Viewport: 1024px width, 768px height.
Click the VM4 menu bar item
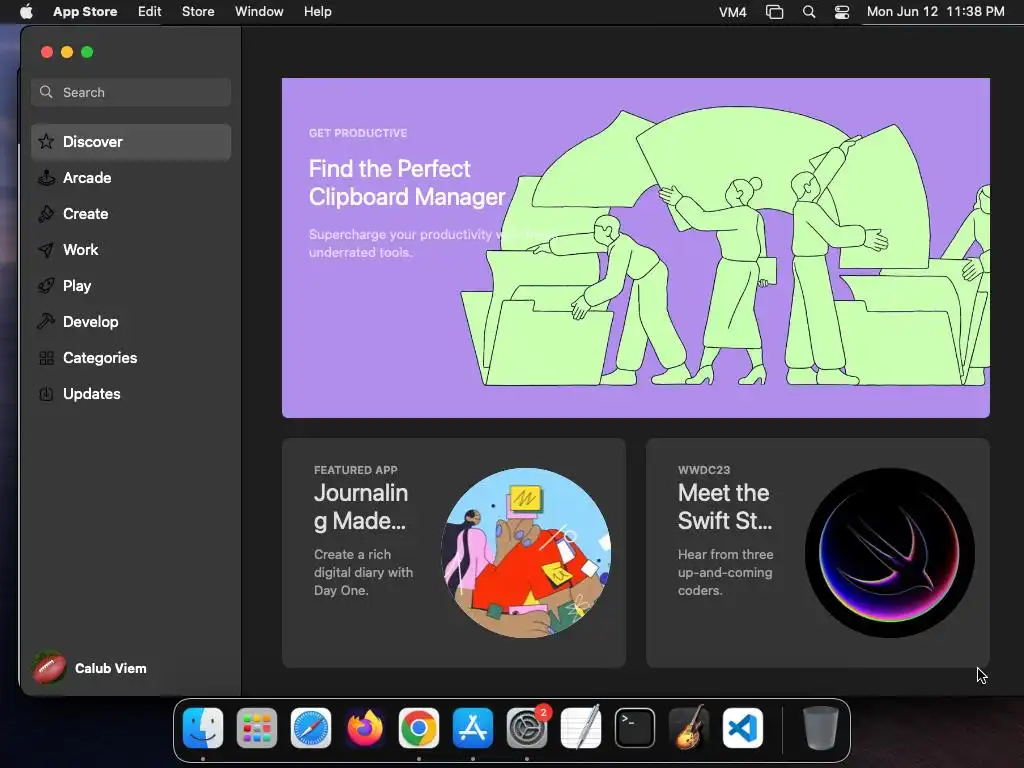point(733,12)
